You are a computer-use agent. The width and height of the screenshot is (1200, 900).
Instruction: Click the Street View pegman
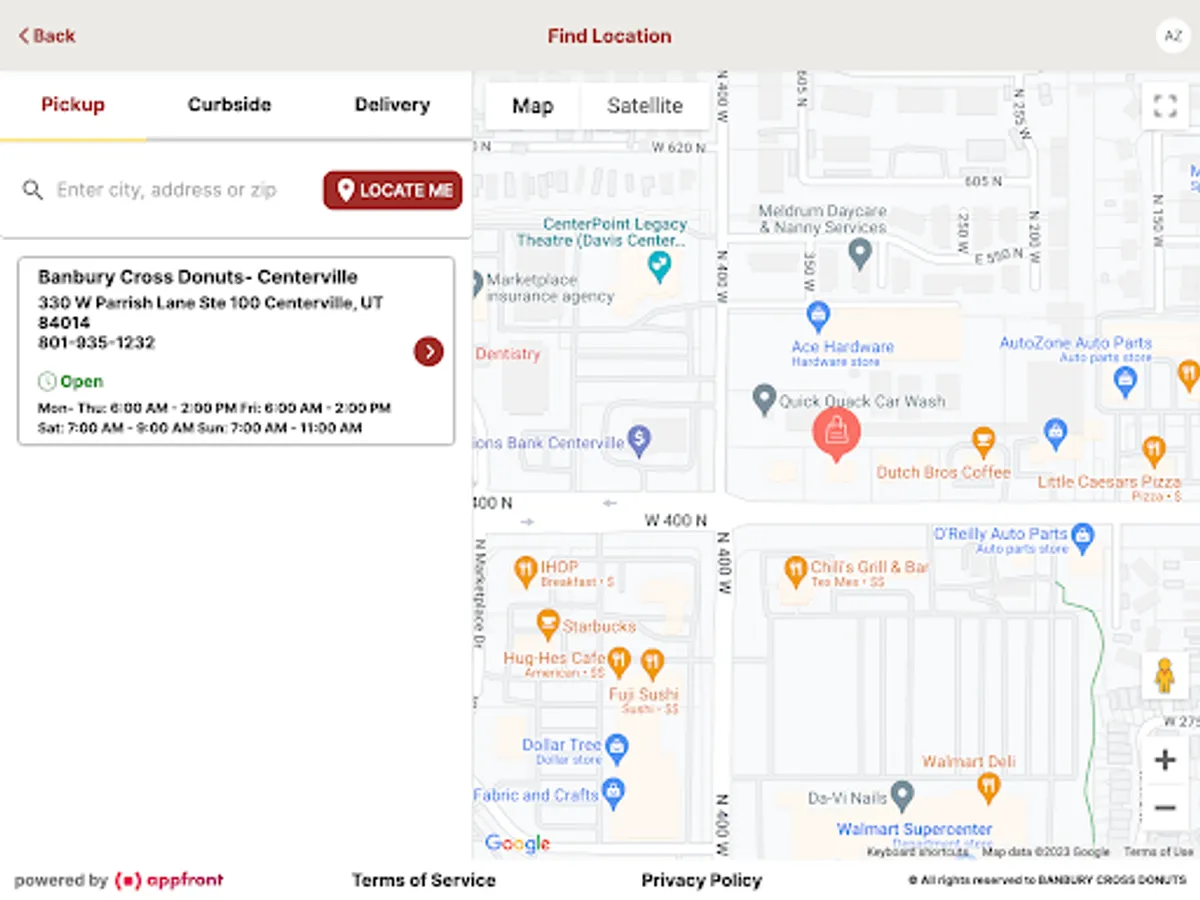pos(1165,676)
